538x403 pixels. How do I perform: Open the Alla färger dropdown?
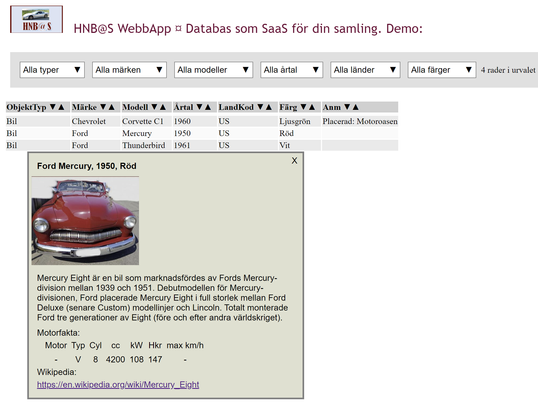click(x=442, y=70)
